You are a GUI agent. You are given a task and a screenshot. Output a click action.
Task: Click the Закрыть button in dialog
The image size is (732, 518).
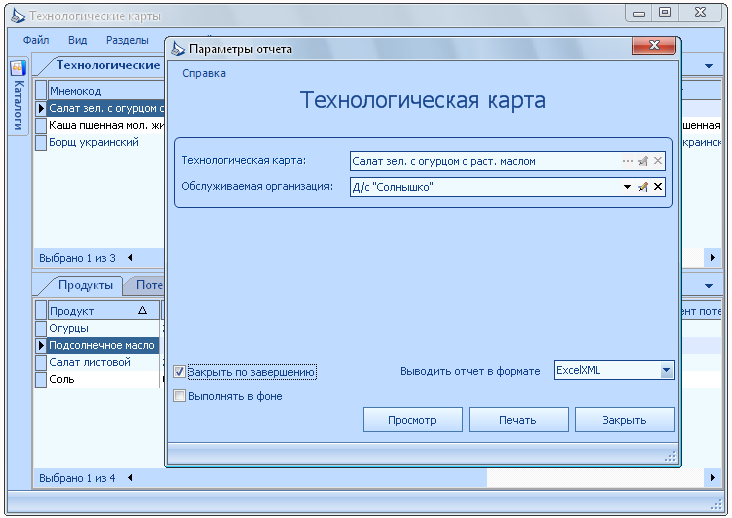(624, 420)
